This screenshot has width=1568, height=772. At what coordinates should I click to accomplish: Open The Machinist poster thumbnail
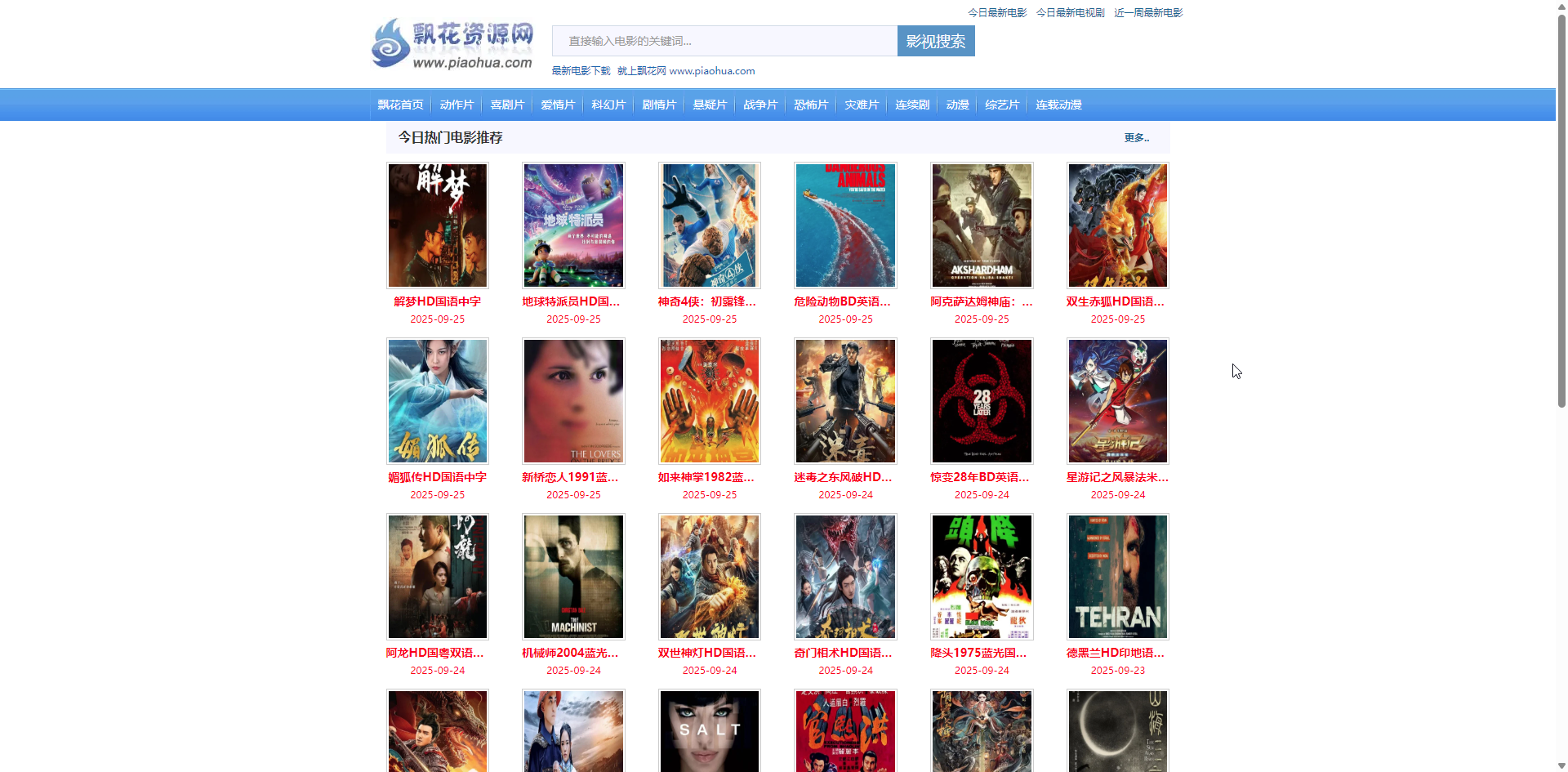pyautogui.click(x=573, y=577)
